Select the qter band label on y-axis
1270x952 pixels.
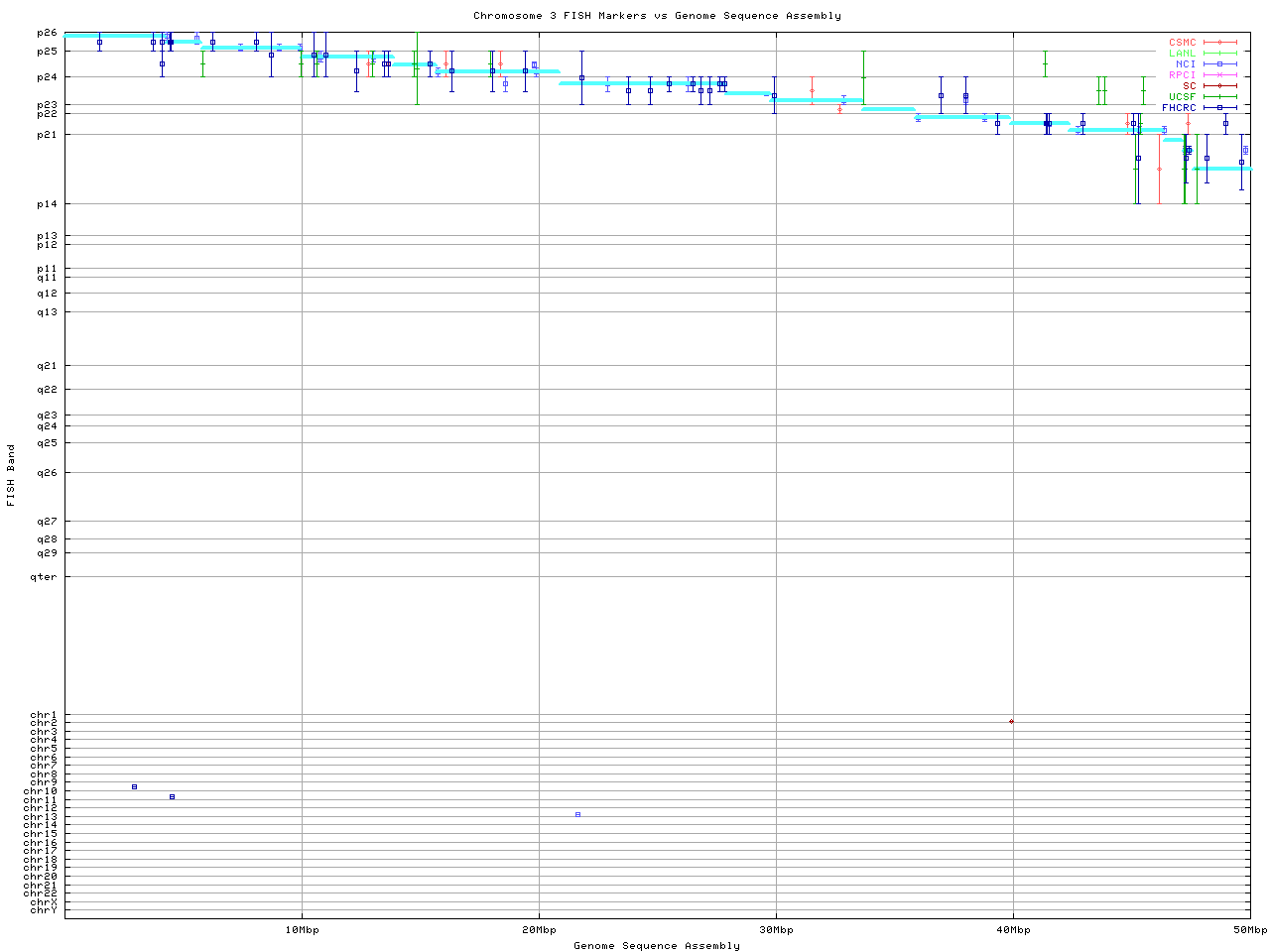point(45,577)
